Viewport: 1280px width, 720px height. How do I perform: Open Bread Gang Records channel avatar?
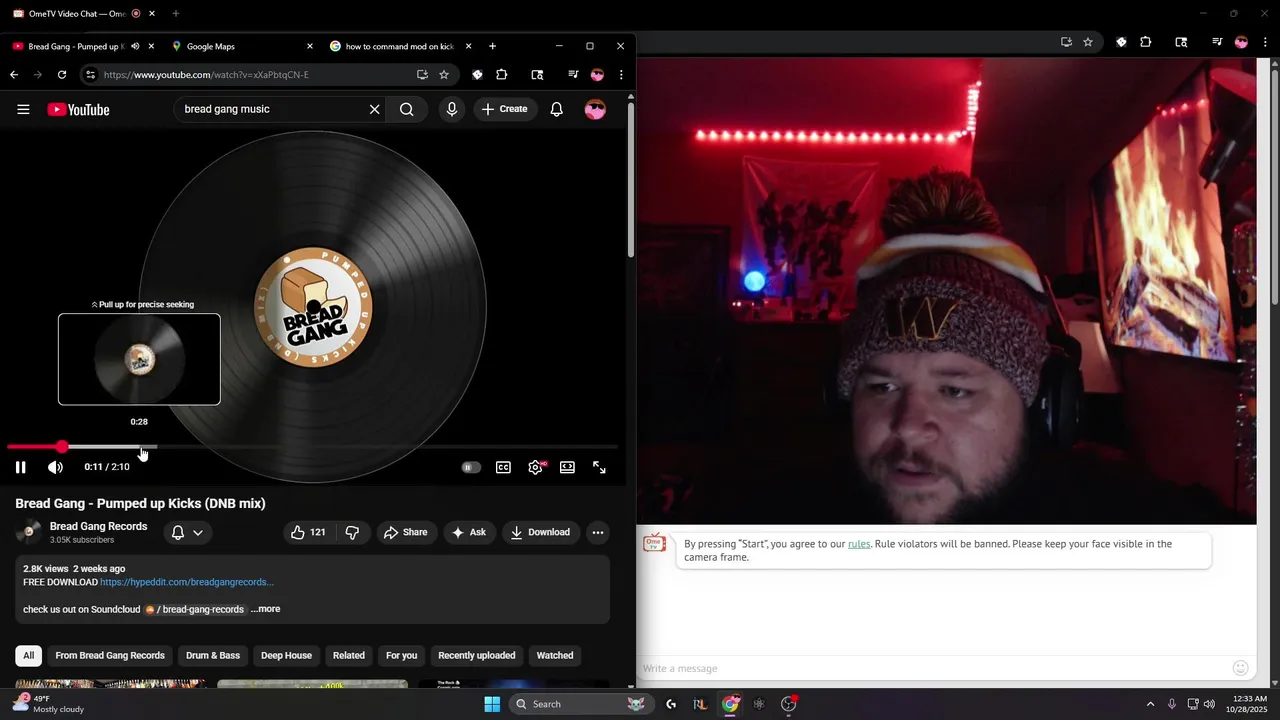click(x=29, y=532)
